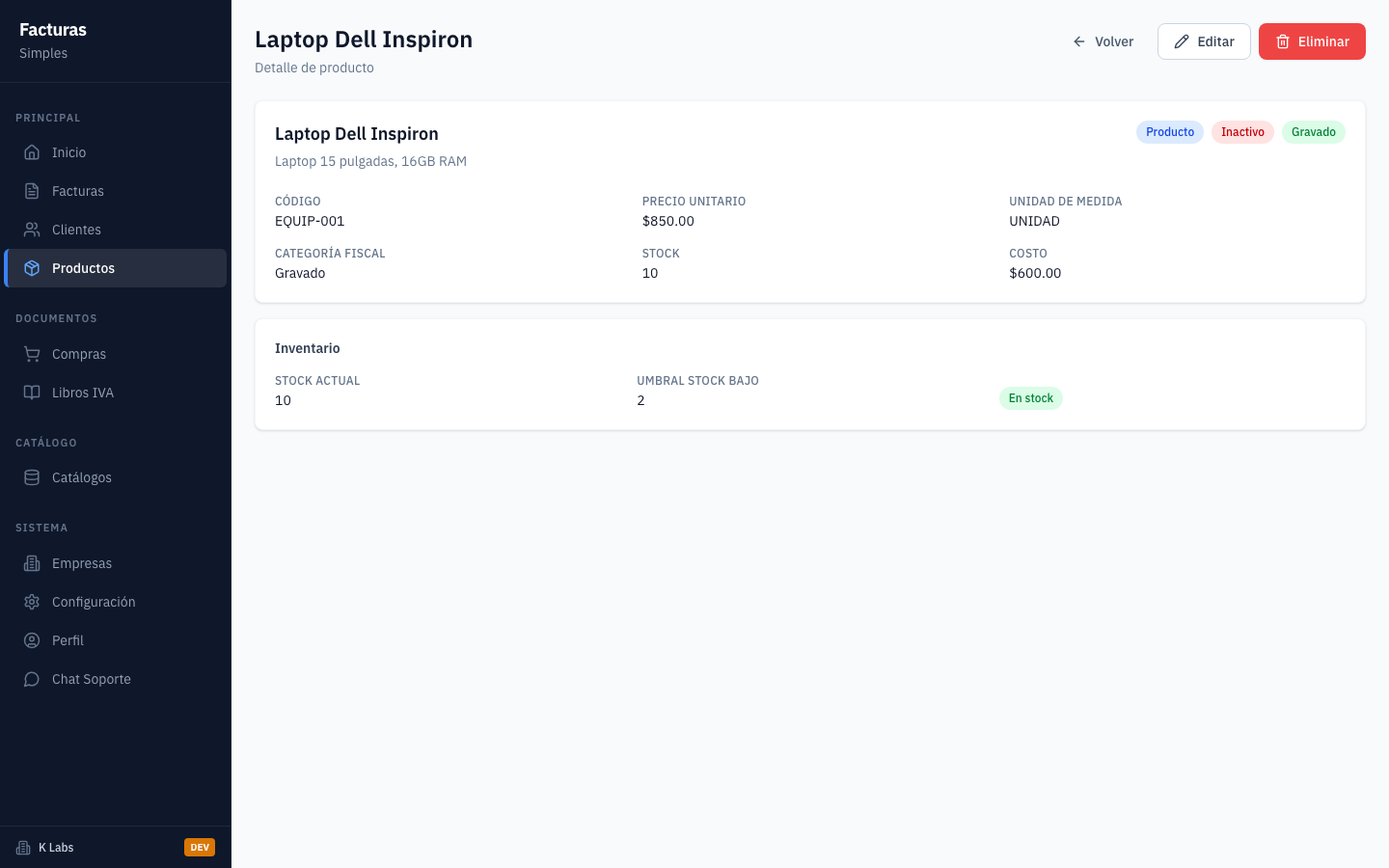Viewport: 1389px width, 868px height.
Task: Click the Clientes people icon
Action: 32,230
